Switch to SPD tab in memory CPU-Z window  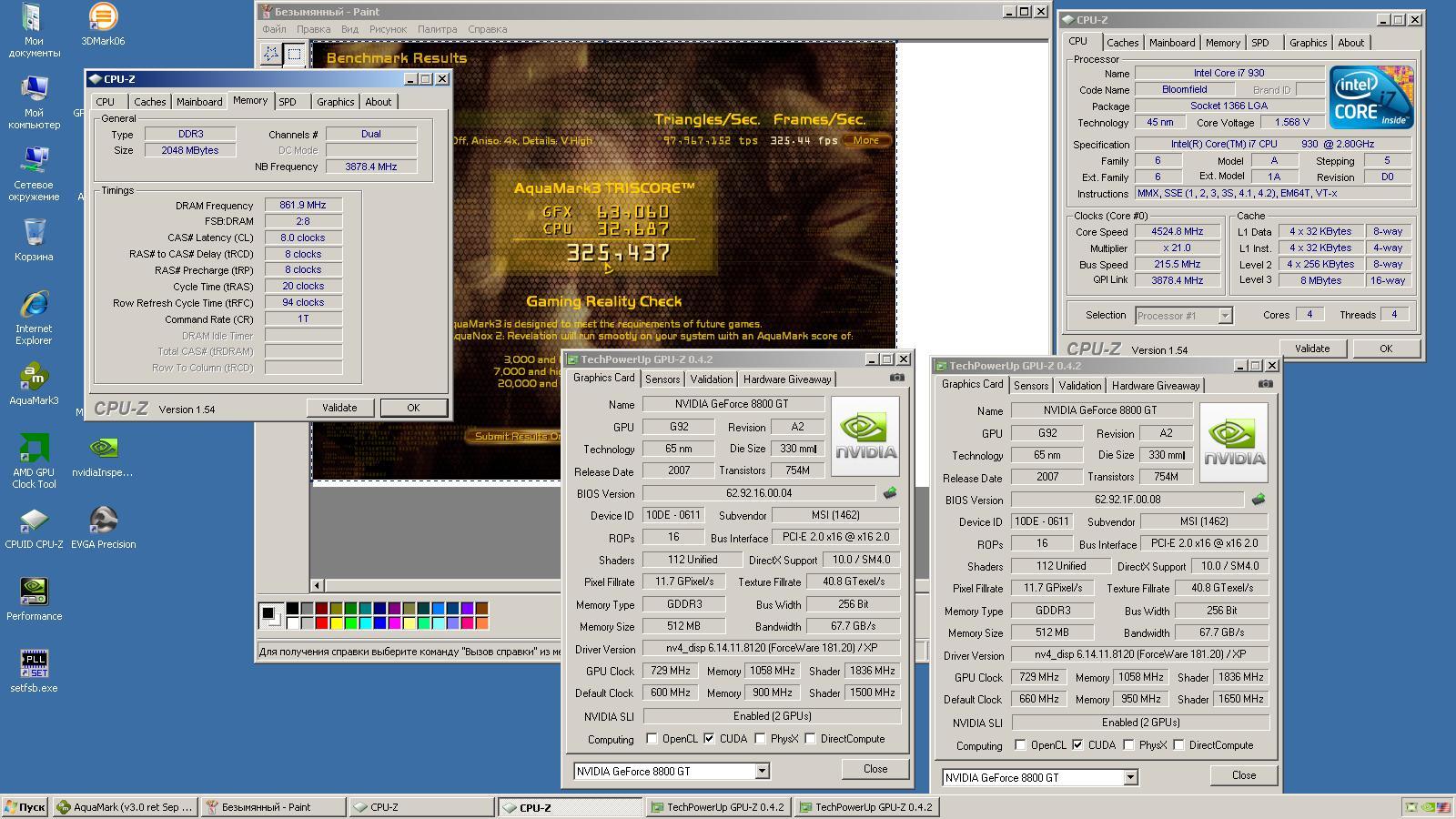click(288, 102)
